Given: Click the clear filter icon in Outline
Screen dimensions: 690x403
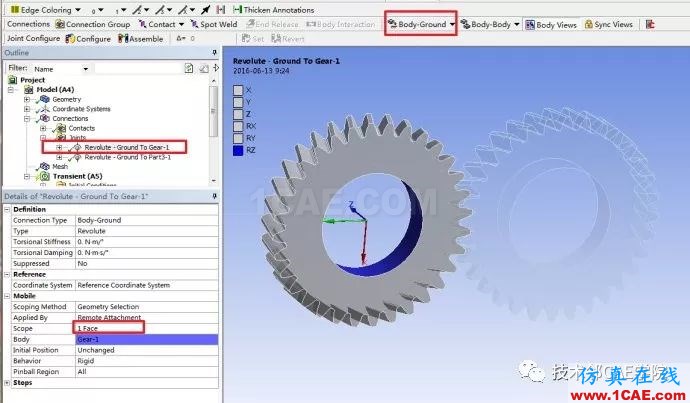Looking at the screenshot, I should point(204,68).
